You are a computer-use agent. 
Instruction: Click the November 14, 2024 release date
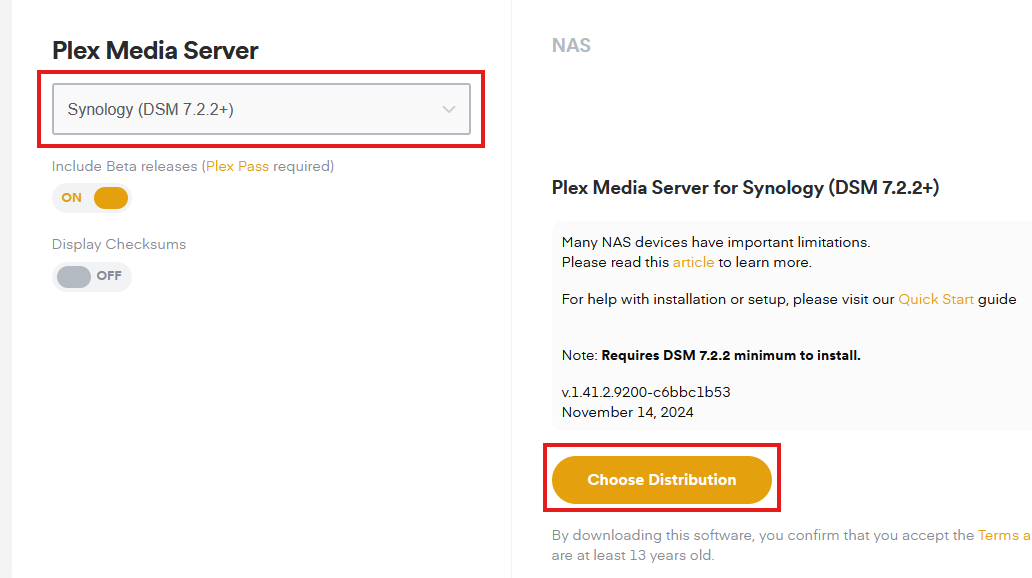point(627,412)
